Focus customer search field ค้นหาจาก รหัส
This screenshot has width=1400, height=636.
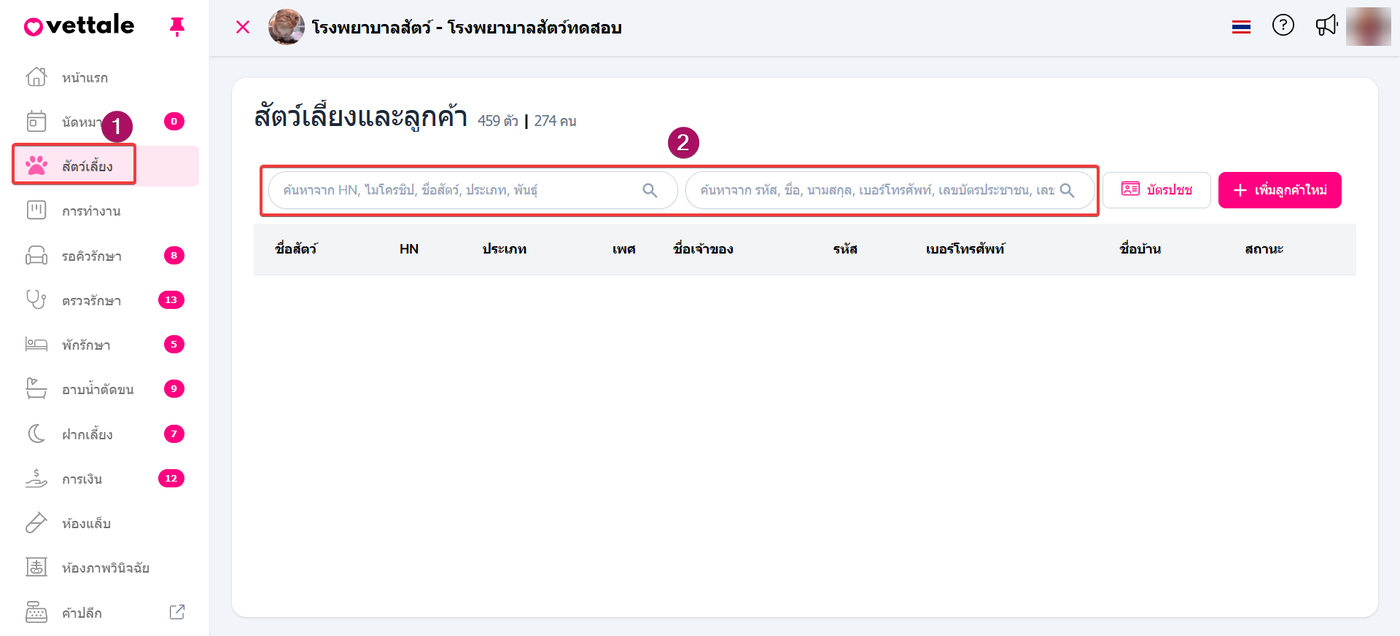point(890,190)
